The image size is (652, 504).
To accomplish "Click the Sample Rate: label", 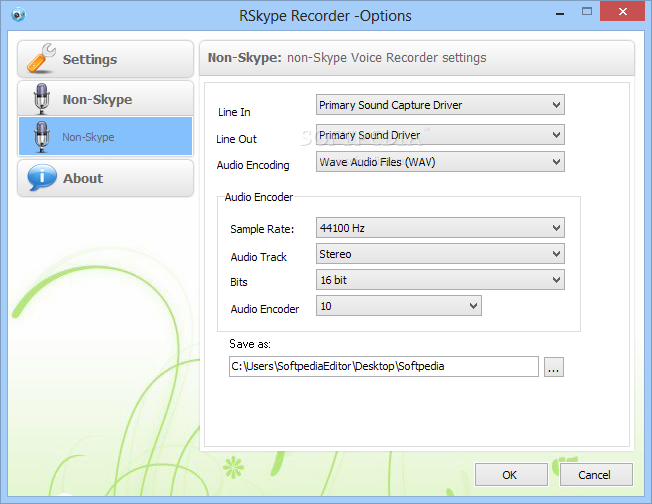I will [262, 229].
